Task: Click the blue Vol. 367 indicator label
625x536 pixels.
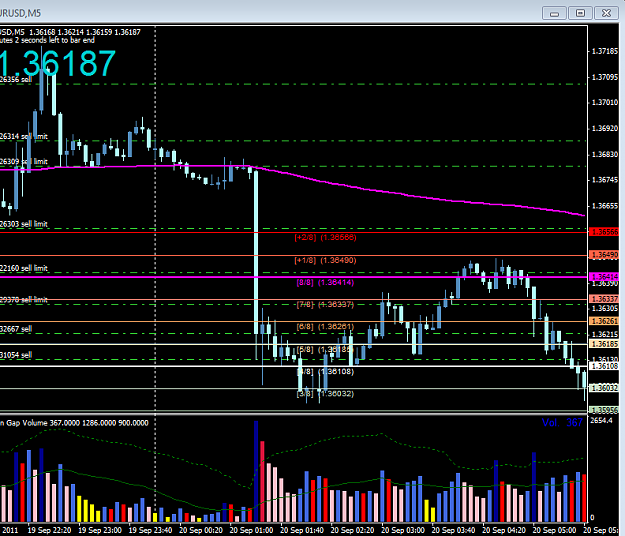Action: point(562,423)
